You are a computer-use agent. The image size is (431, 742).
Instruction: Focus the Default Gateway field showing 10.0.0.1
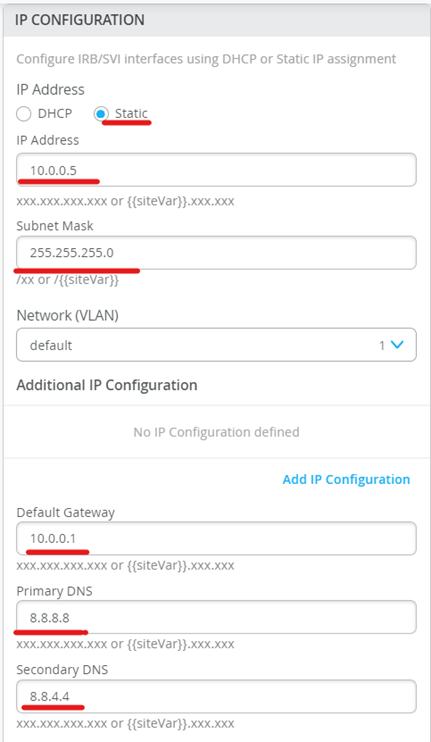[216, 539]
